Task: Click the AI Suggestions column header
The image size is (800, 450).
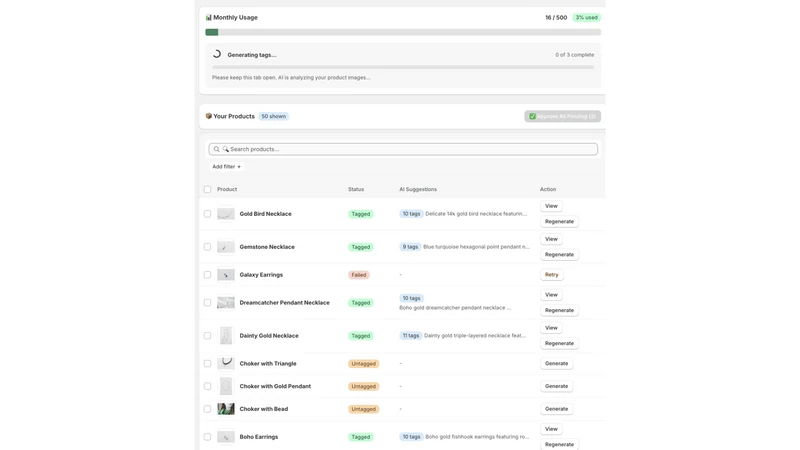Action: (418, 189)
